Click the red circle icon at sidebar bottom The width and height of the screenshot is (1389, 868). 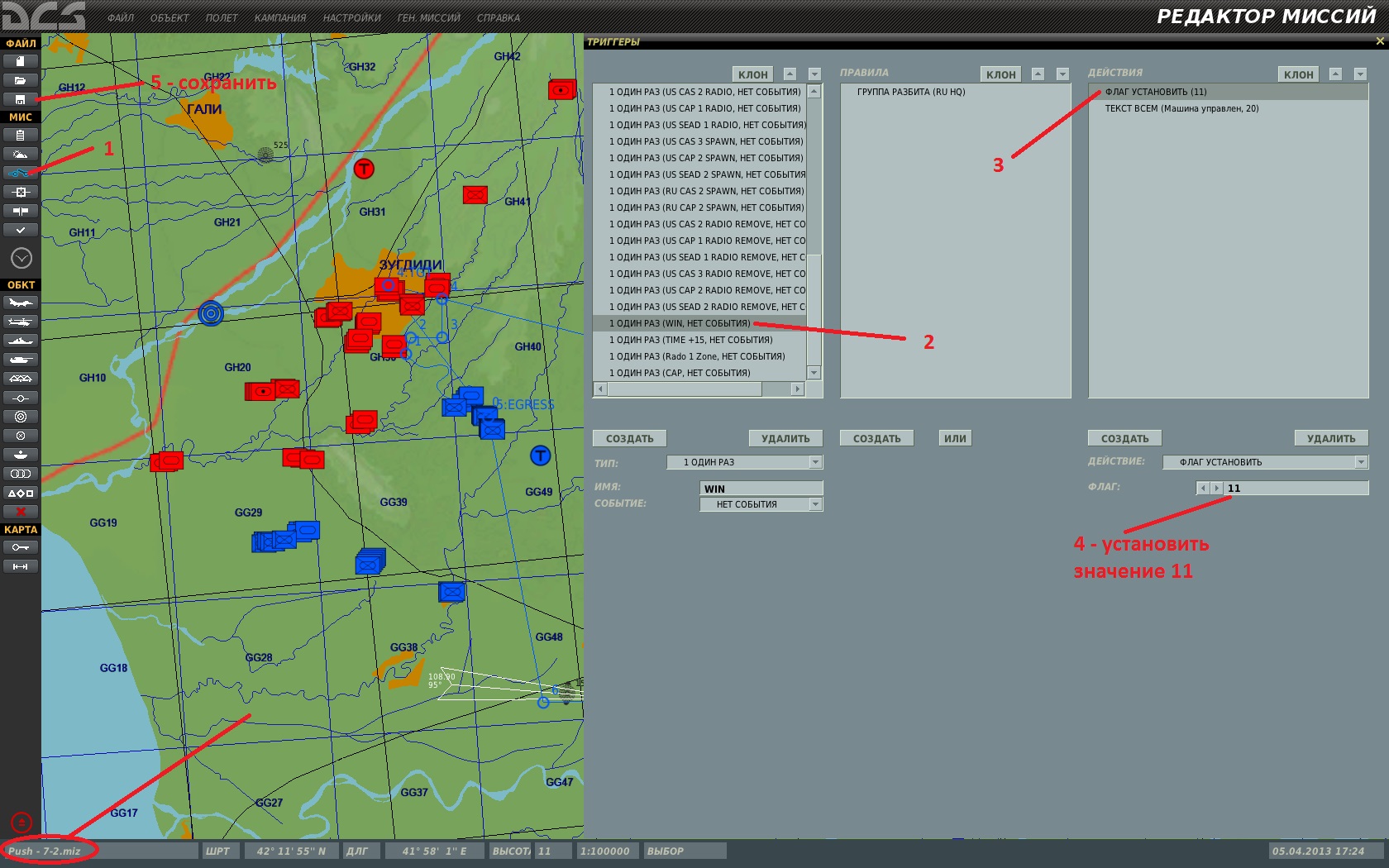tap(21, 823)
